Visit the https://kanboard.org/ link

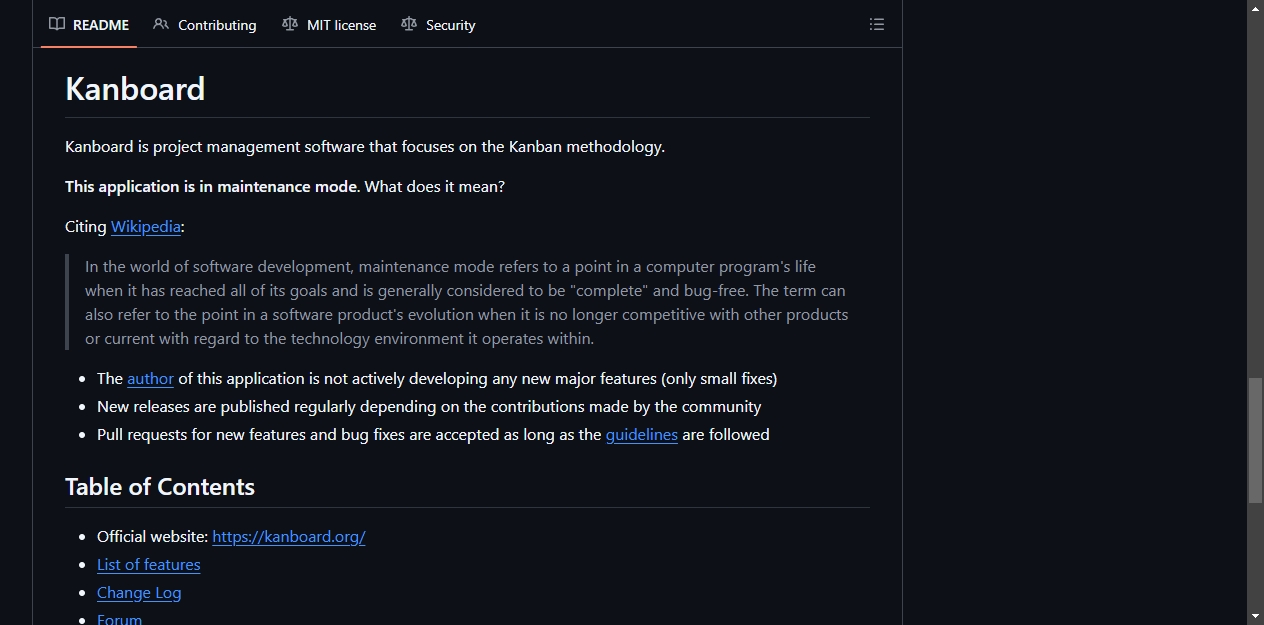point(289,536)
